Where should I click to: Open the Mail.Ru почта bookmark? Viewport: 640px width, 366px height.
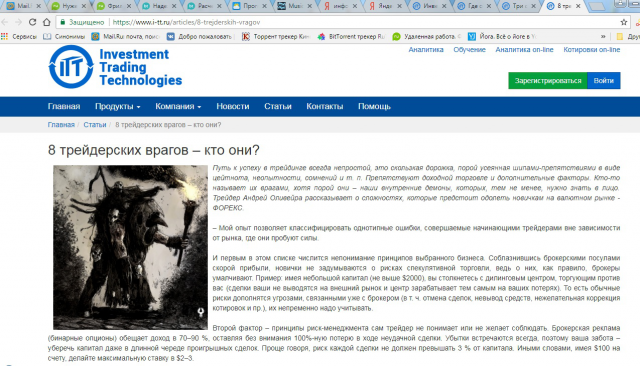pyautogui.click(x=125, y=36)
